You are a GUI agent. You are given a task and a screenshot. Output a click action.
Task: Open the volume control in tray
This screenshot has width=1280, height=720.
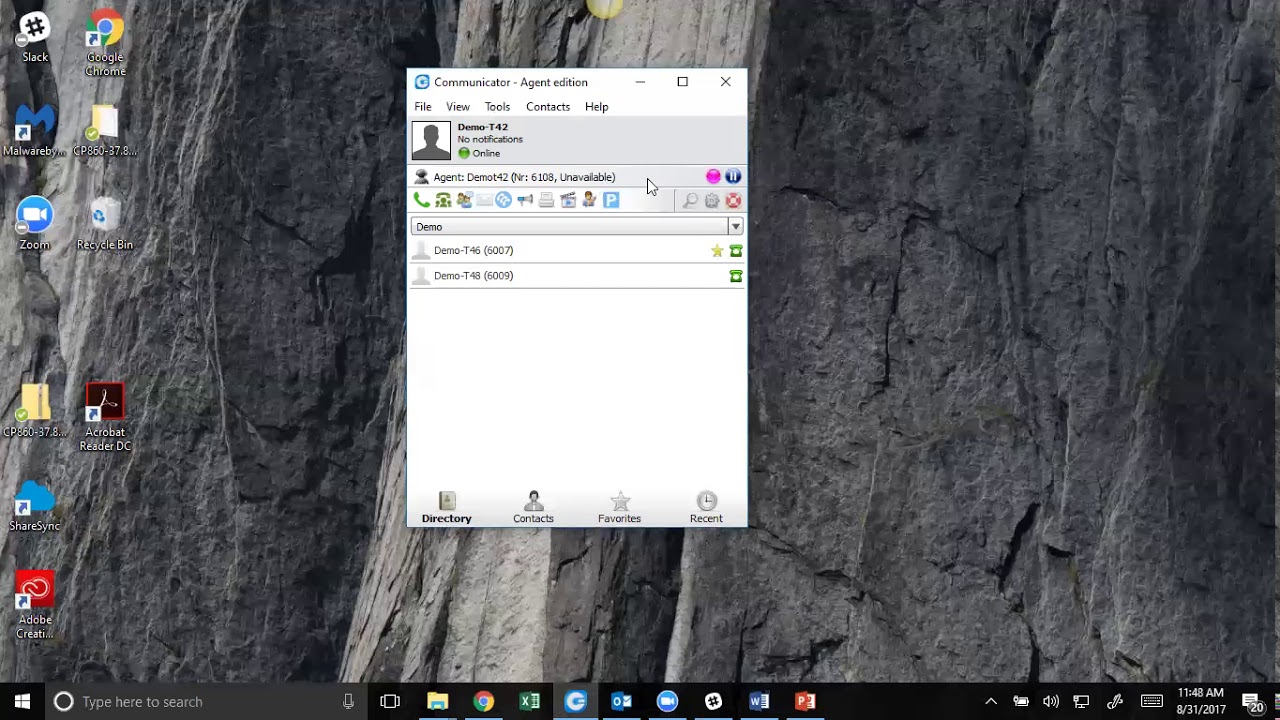[1051, 702]
